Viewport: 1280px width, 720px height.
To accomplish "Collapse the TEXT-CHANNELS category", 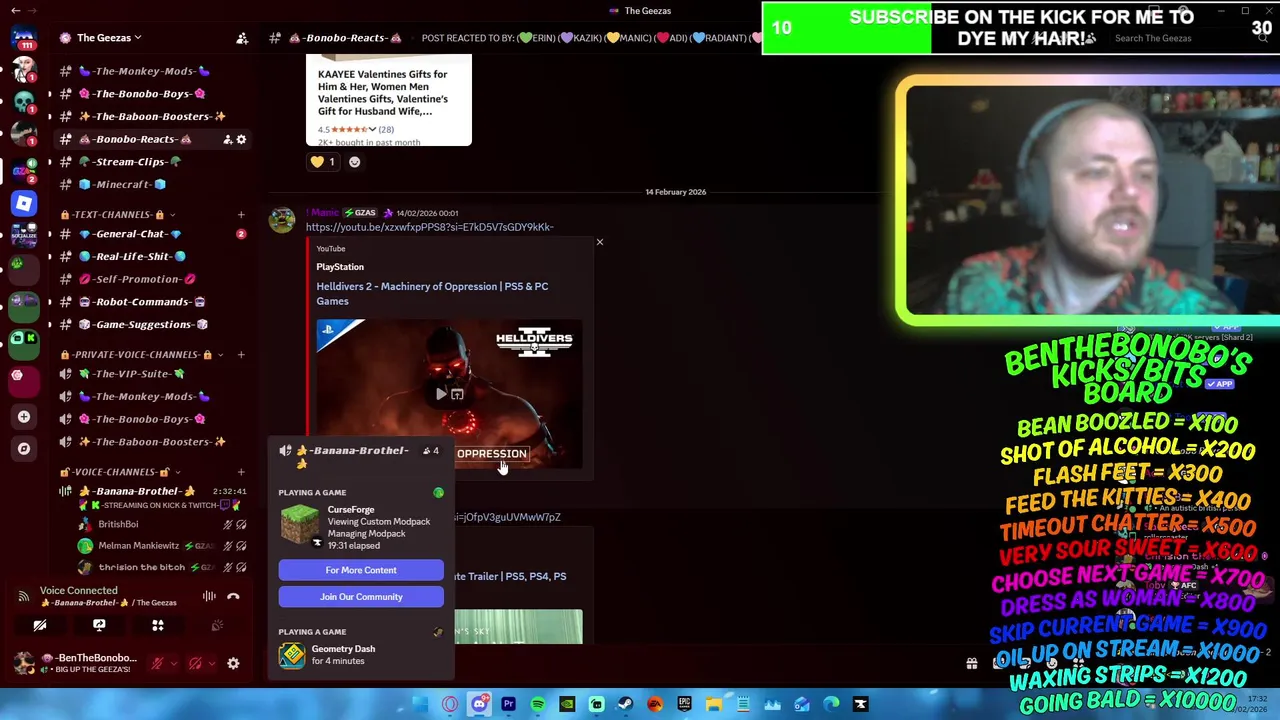I will tap(118, 215).
